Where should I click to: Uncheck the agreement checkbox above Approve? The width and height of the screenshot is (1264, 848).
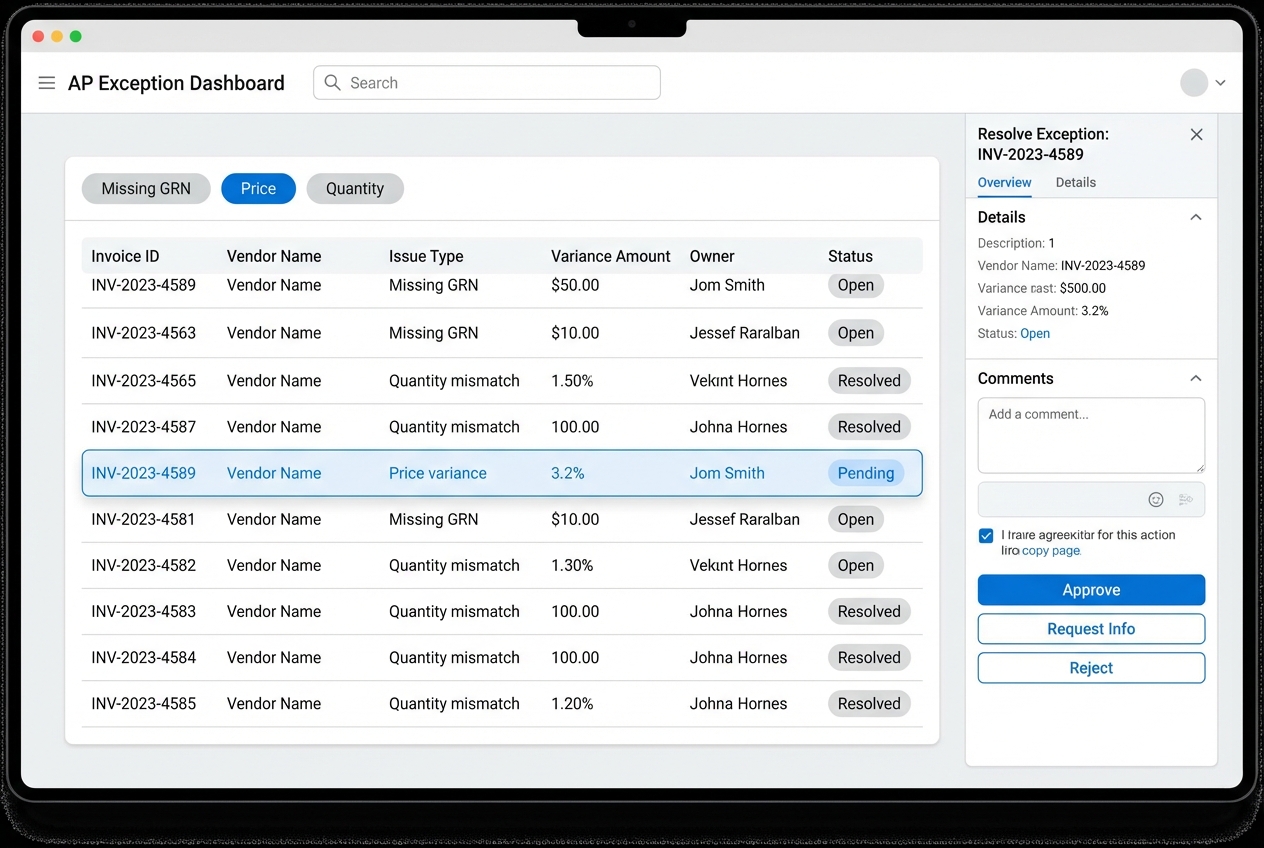(x=985, y=536)
